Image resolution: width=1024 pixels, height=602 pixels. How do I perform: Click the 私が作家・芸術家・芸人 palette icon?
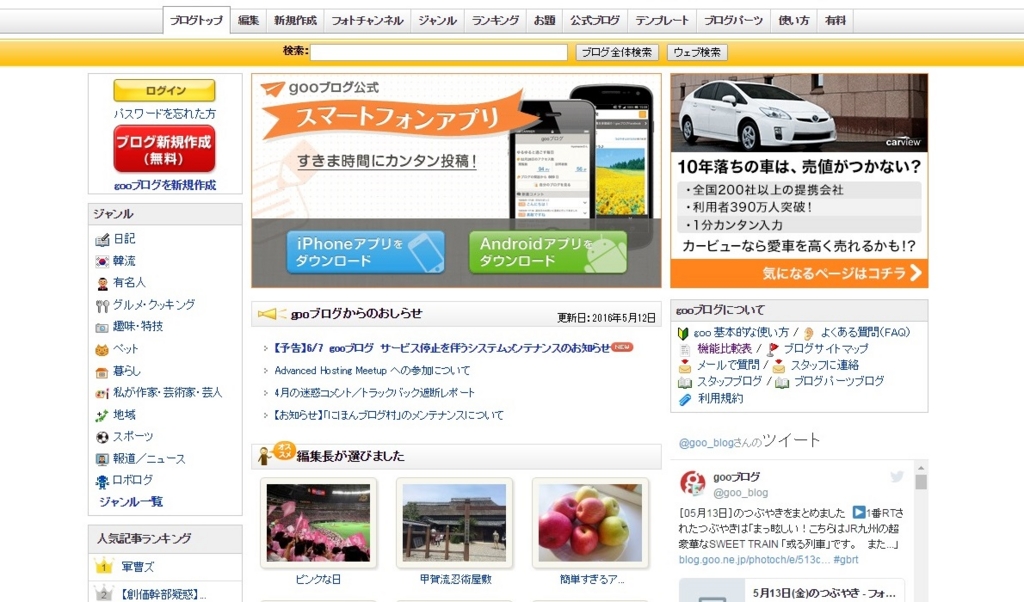tap(102, 394)
